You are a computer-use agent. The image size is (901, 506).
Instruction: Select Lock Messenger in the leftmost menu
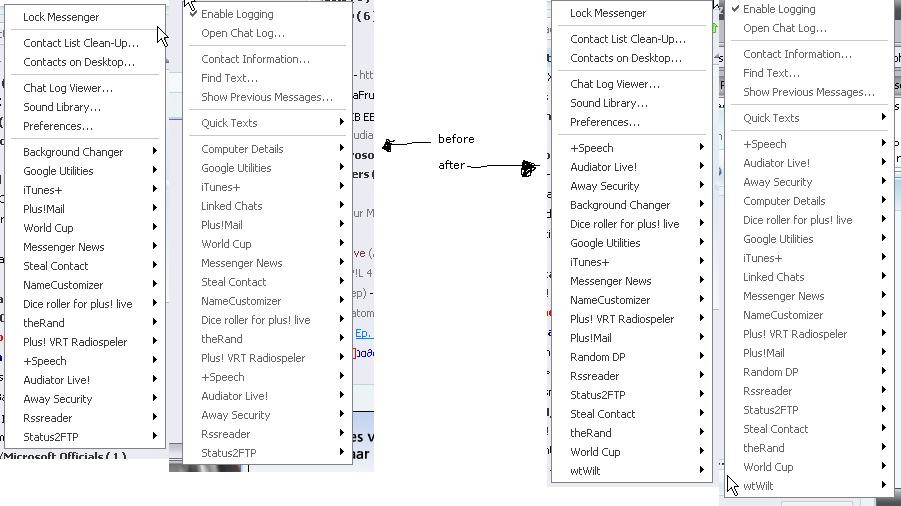61,17
